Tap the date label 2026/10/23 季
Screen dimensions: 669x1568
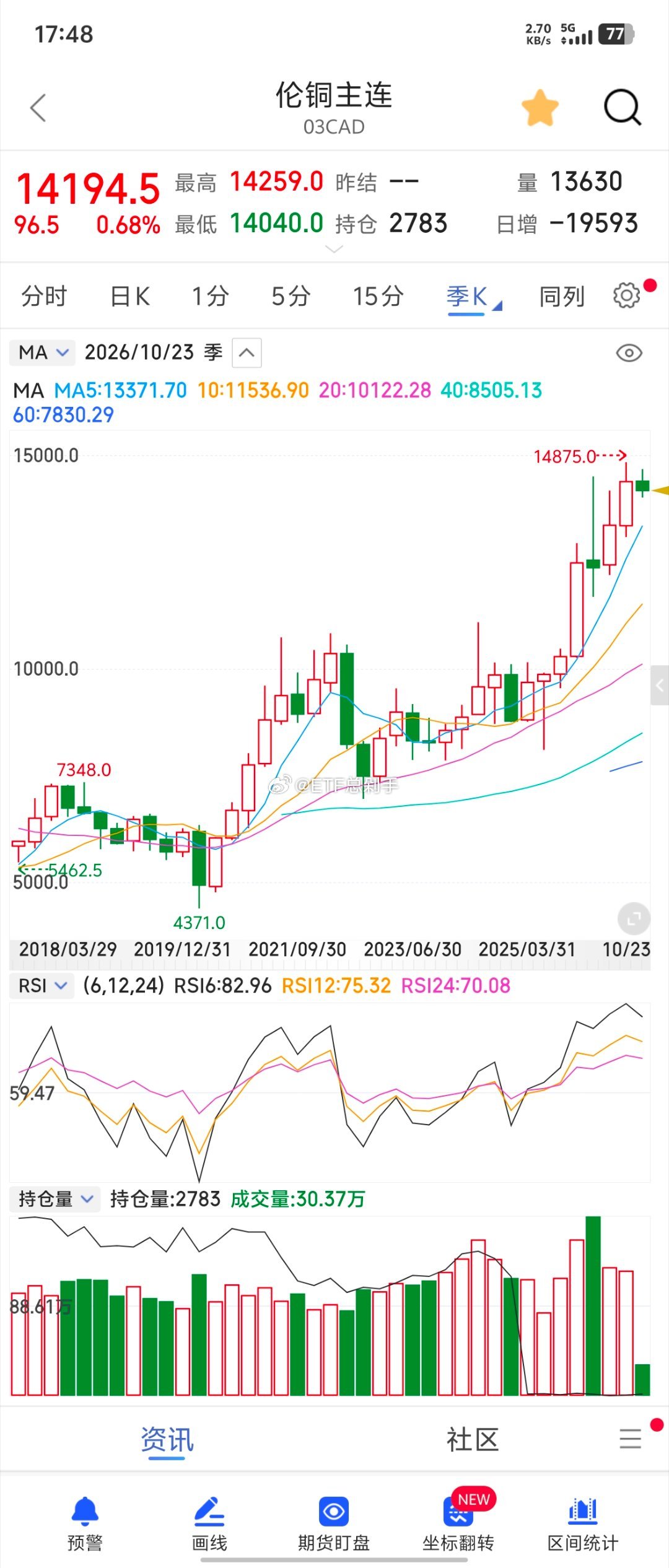tap(154, 352)
